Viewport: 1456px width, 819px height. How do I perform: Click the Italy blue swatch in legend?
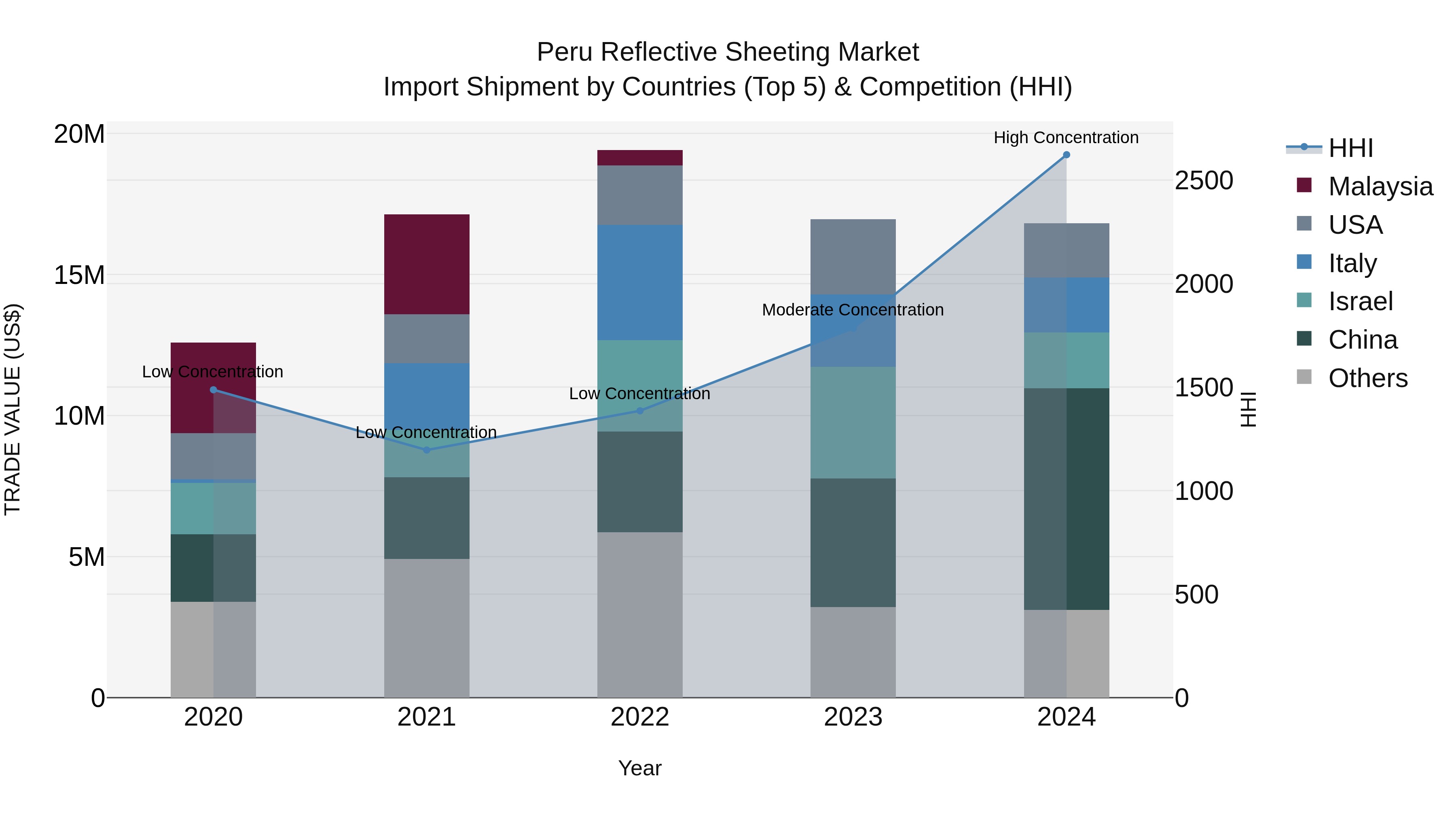[1304, 262]
